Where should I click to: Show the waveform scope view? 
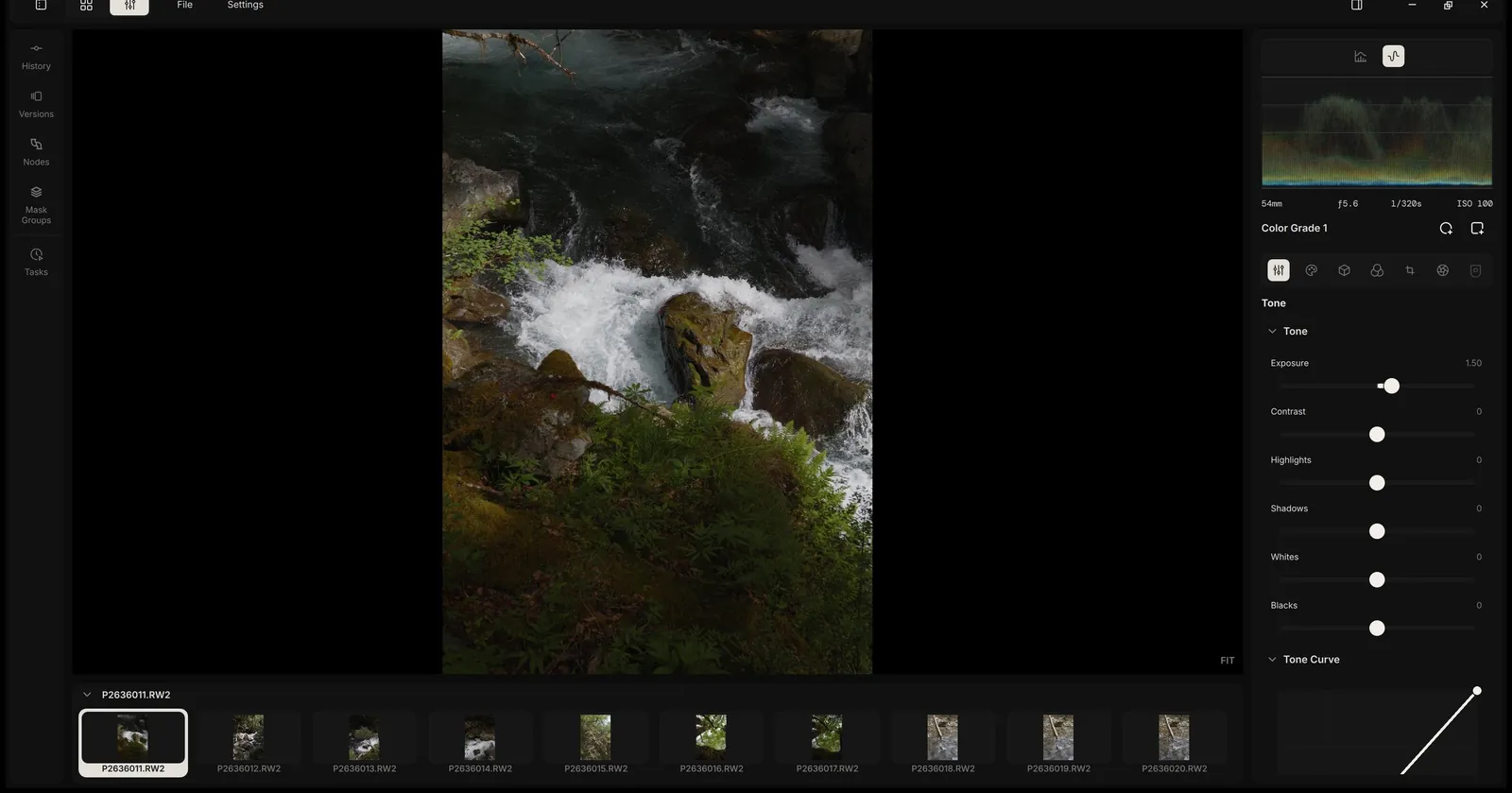[x=1393, y=57]
